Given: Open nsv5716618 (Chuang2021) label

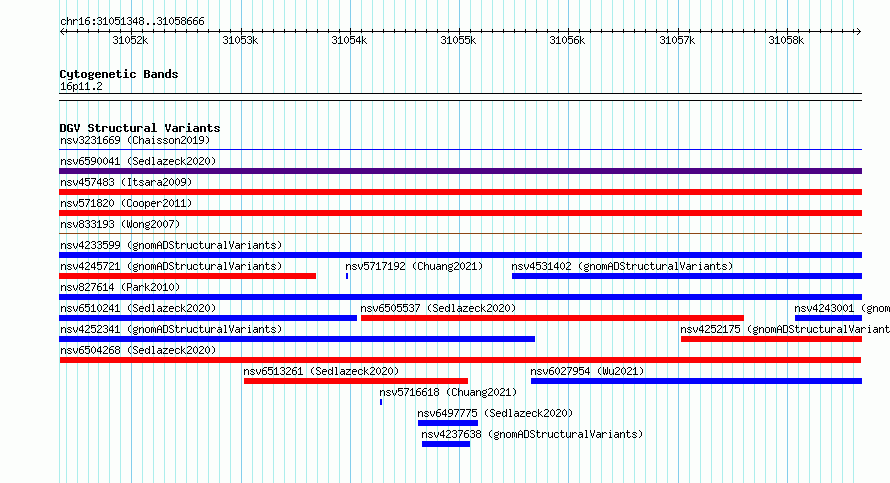Looking at the screenshot, I should coord(448,392).
